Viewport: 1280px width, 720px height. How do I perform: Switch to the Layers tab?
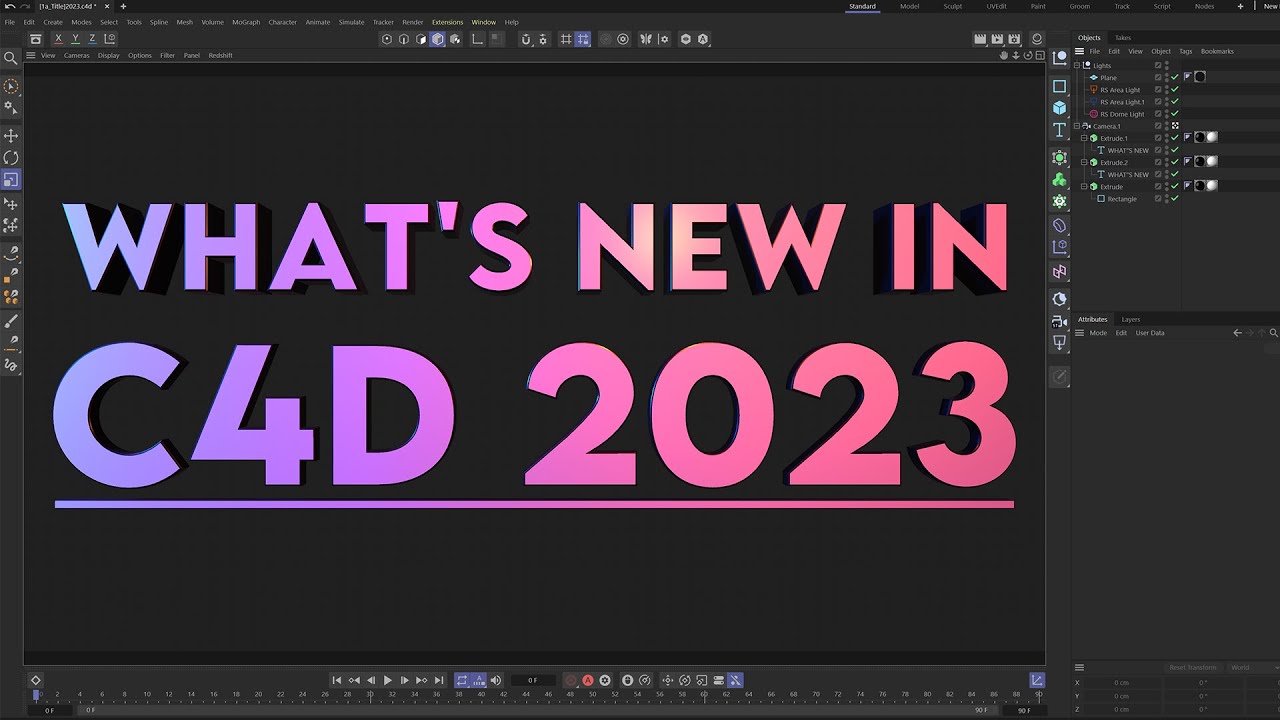point(1131,319)
